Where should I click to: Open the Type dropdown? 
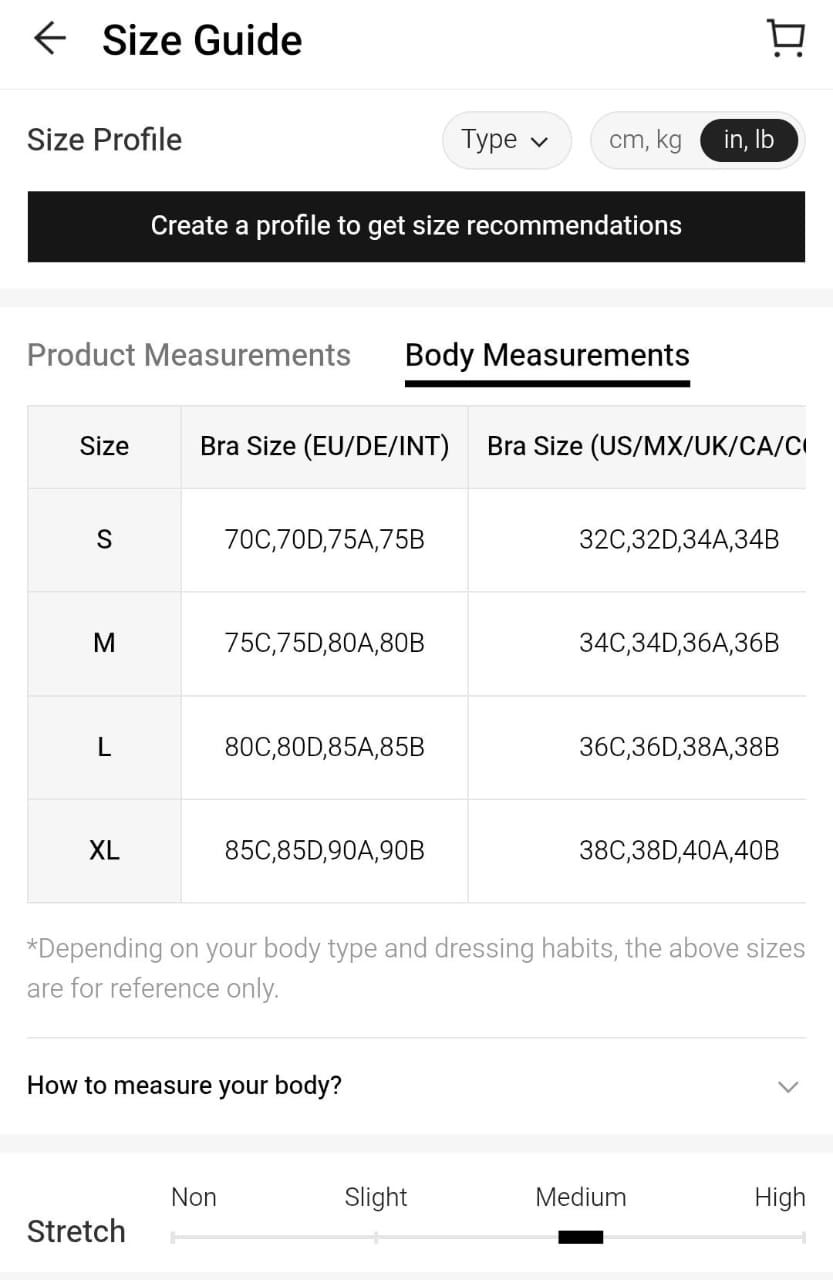click(x=506, y=140)
